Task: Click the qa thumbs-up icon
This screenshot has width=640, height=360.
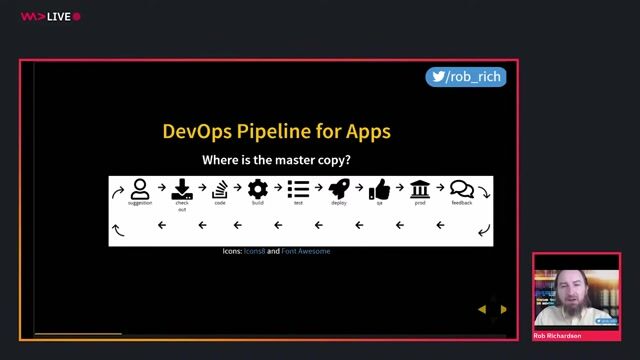Action: point(379,189)
